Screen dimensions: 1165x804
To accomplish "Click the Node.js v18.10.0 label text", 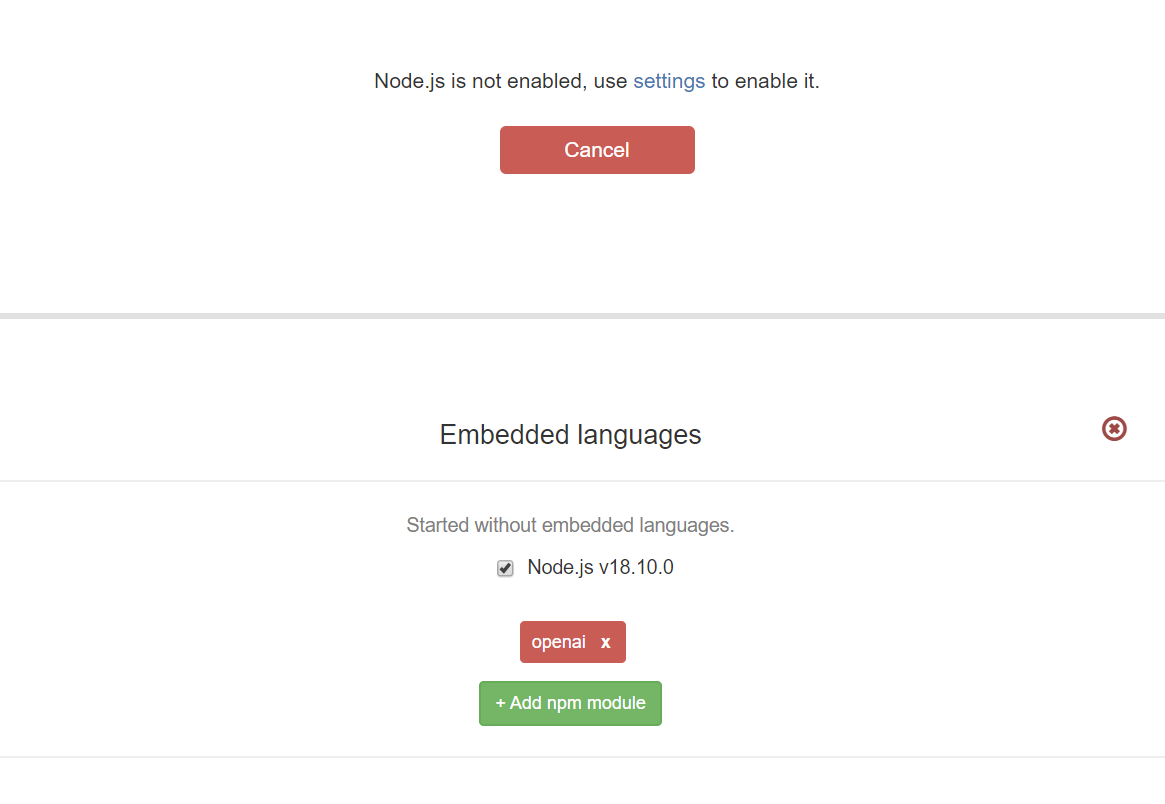I will (x=600, y=568).
